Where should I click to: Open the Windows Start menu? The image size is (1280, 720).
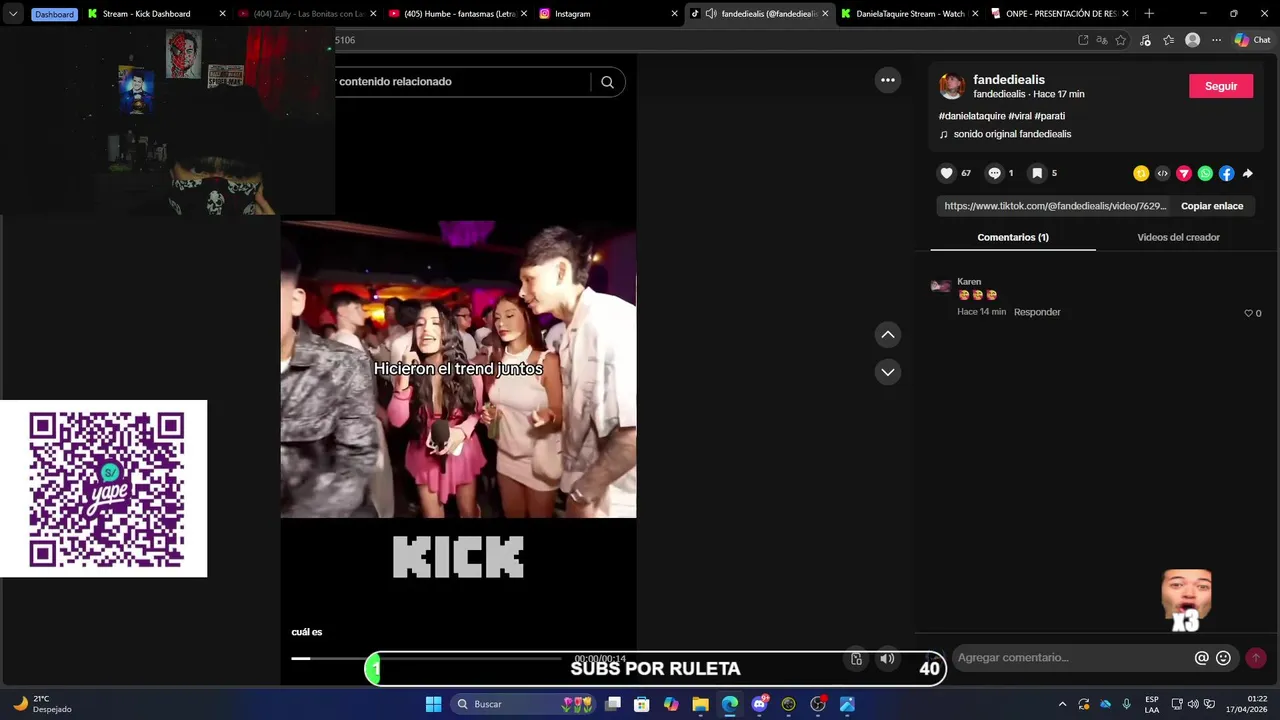point(433,704)
